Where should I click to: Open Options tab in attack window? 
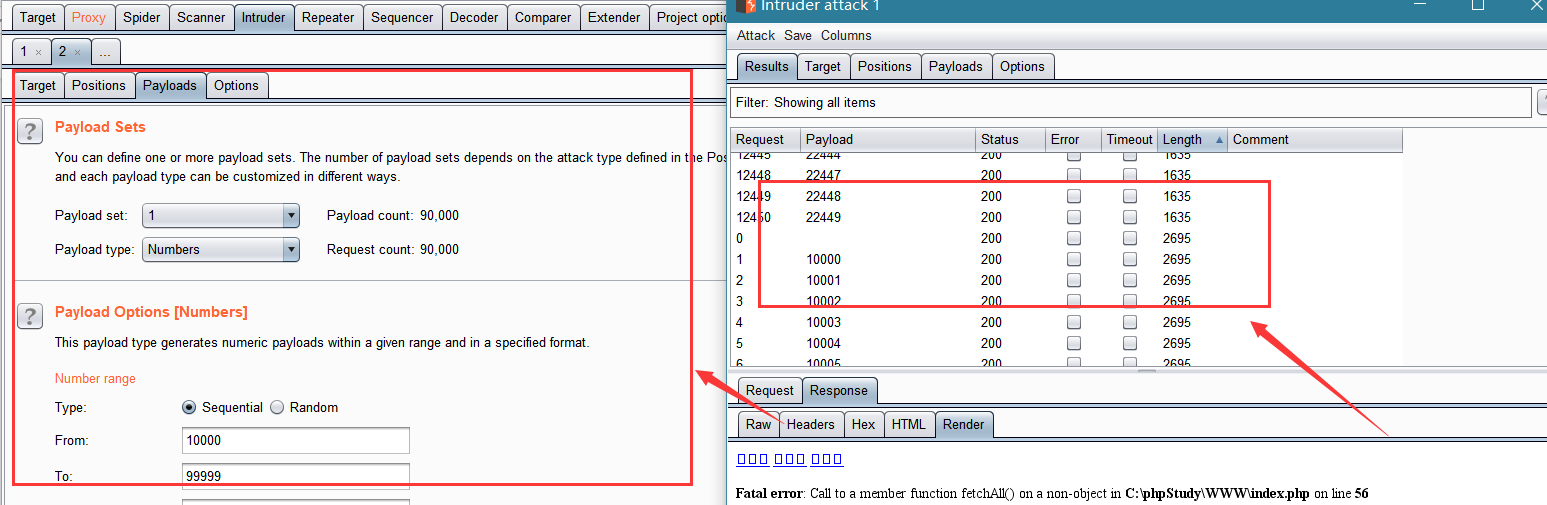pyautogui.click(x=1022, y=66)
